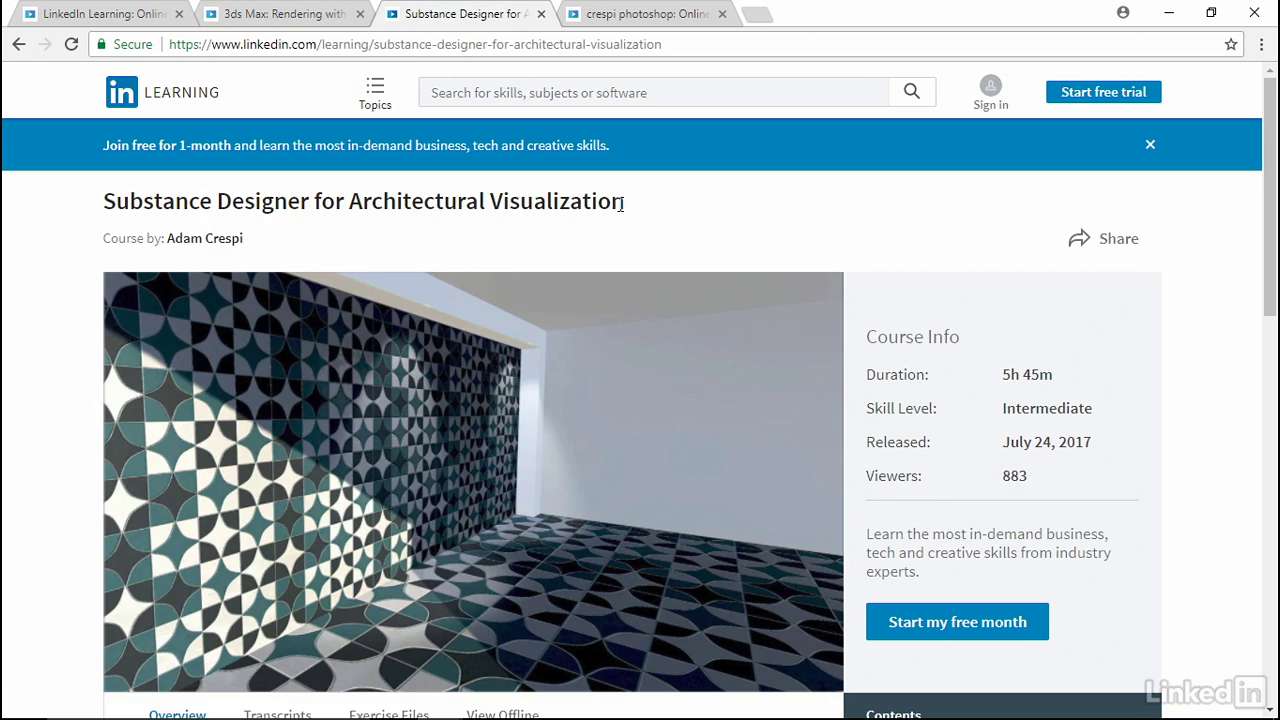Click Start my free month button
This screenshot has height=720, width=1280.
click(957, 622)
